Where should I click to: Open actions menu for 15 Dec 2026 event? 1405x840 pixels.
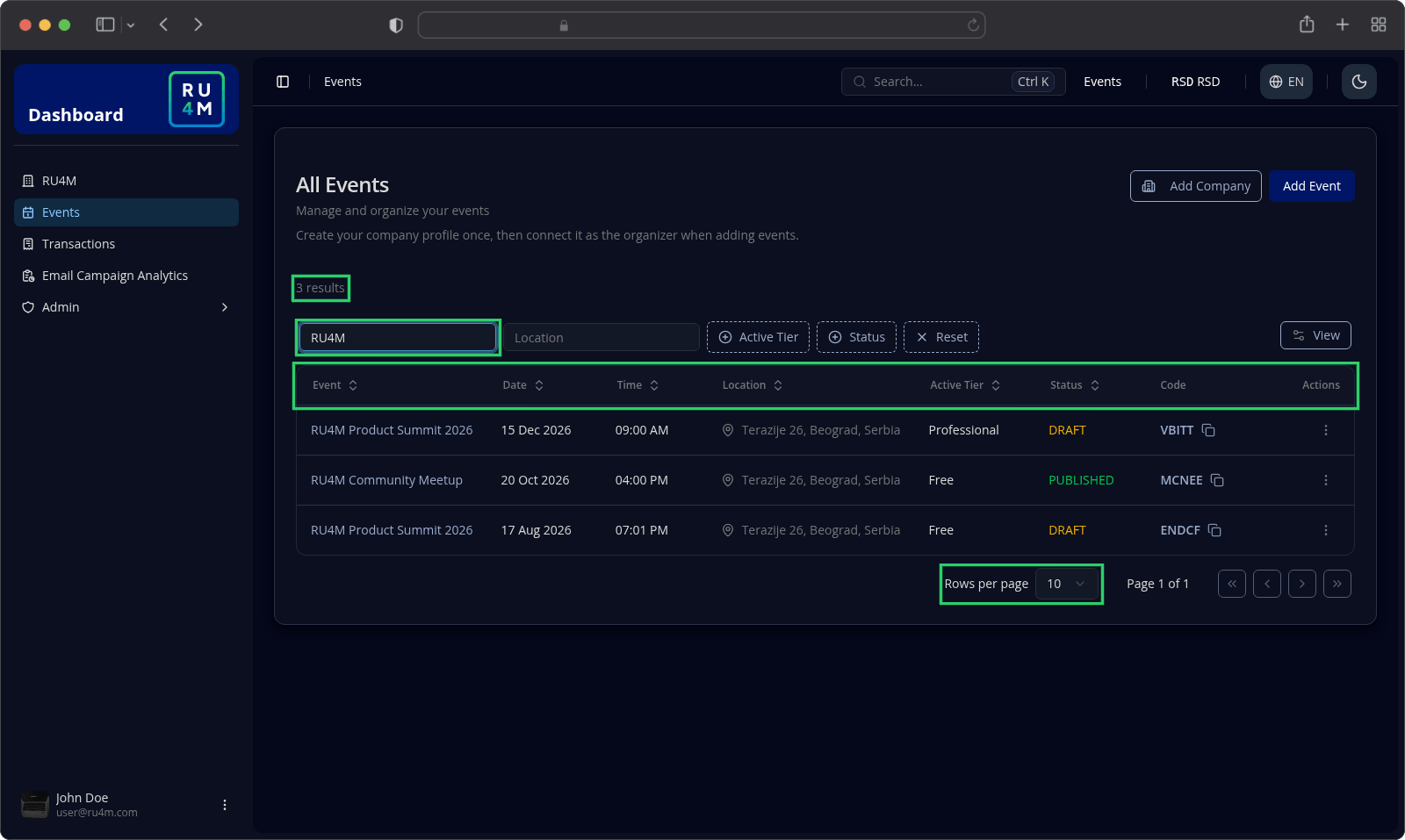(1326, 430)
